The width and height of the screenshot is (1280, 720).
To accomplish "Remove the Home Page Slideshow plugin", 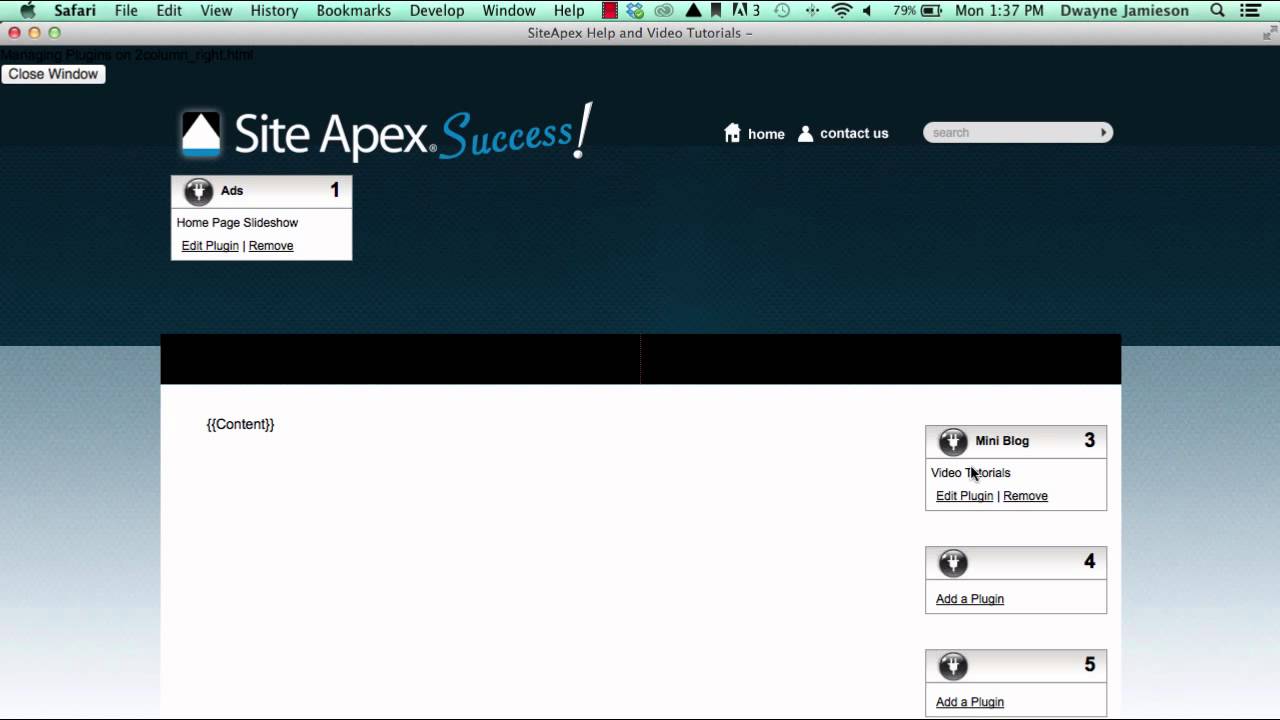I will click(271, 246).
